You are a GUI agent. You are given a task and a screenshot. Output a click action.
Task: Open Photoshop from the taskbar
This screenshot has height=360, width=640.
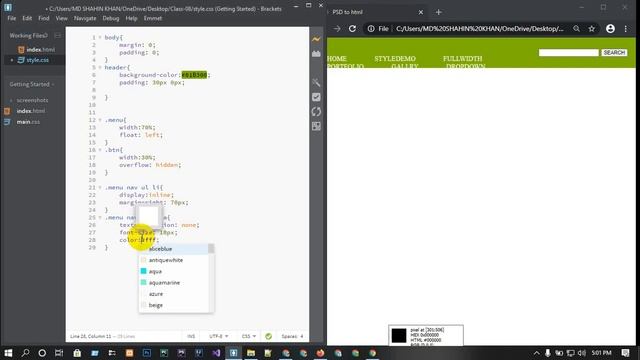click(147, 353)
